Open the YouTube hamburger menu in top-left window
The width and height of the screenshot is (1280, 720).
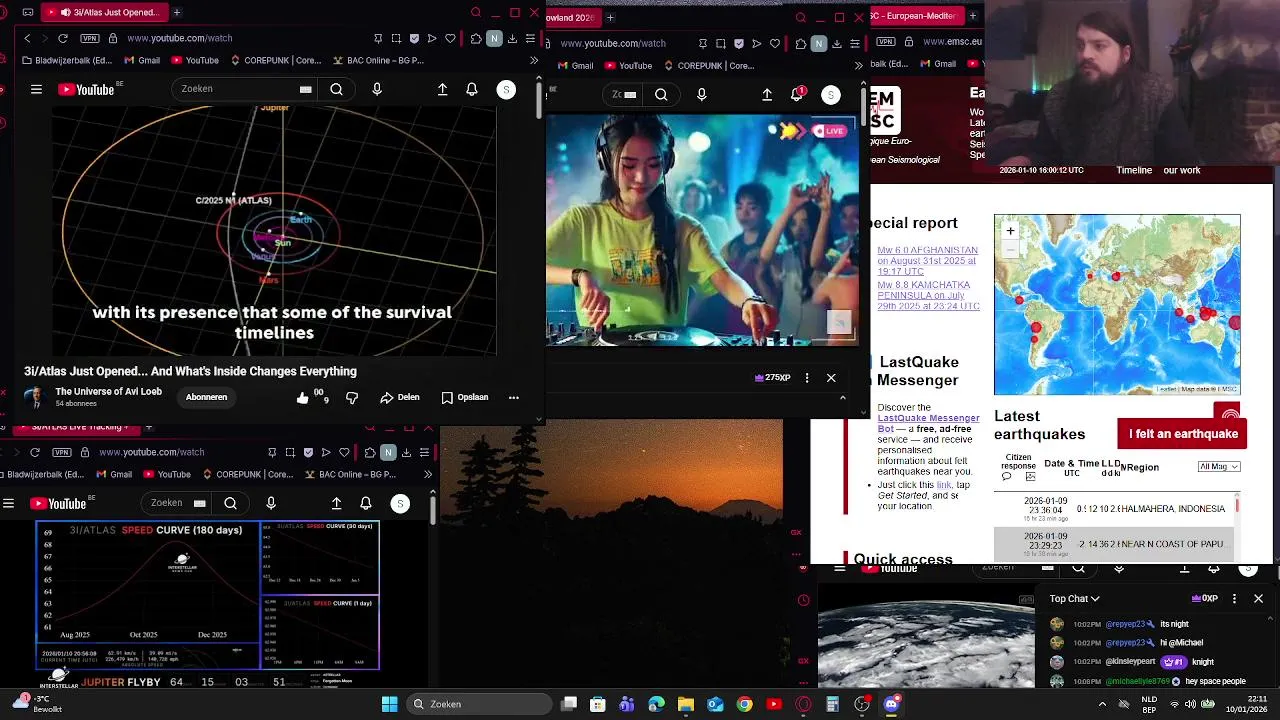click(36, 89)
